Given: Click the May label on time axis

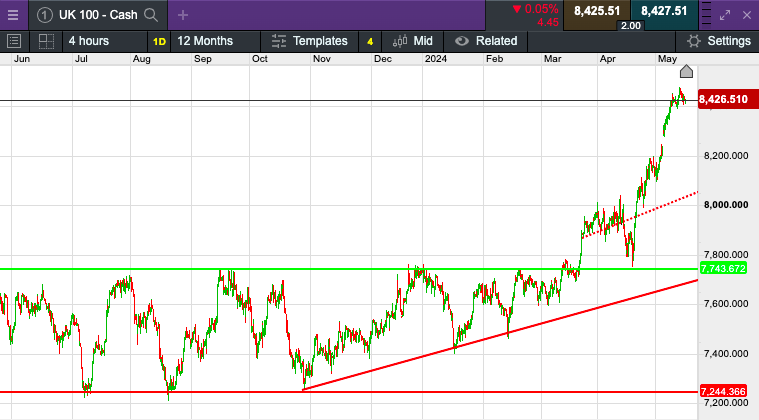Looking at the screenshot, I should 668,59.
